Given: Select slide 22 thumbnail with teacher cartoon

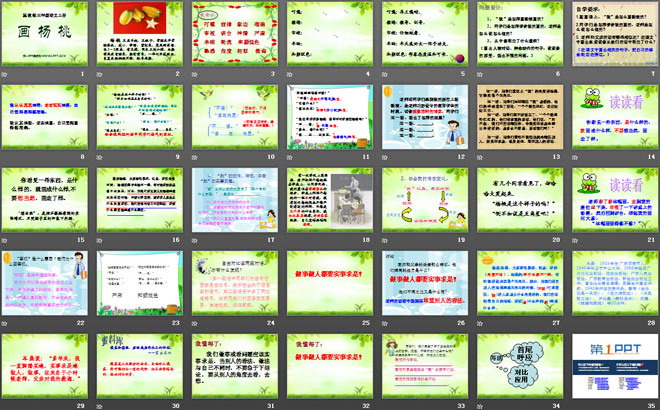Looking at the screenshot, I should tap(45, 283).
